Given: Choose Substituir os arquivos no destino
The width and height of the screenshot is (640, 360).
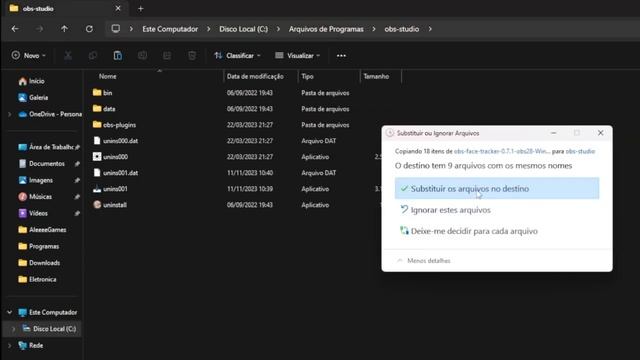Looking at the screenshot, I should pyautogui.click(x=497, y=189).
